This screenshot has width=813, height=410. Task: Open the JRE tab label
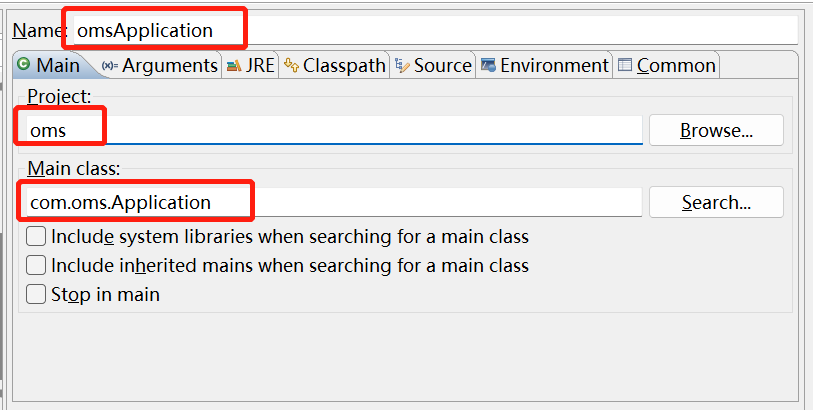(x=261, y=66)
